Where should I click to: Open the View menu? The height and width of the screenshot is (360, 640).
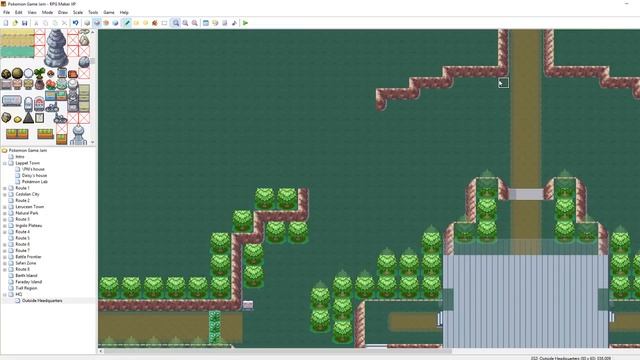pyautogui.click(x=32, y=13)
